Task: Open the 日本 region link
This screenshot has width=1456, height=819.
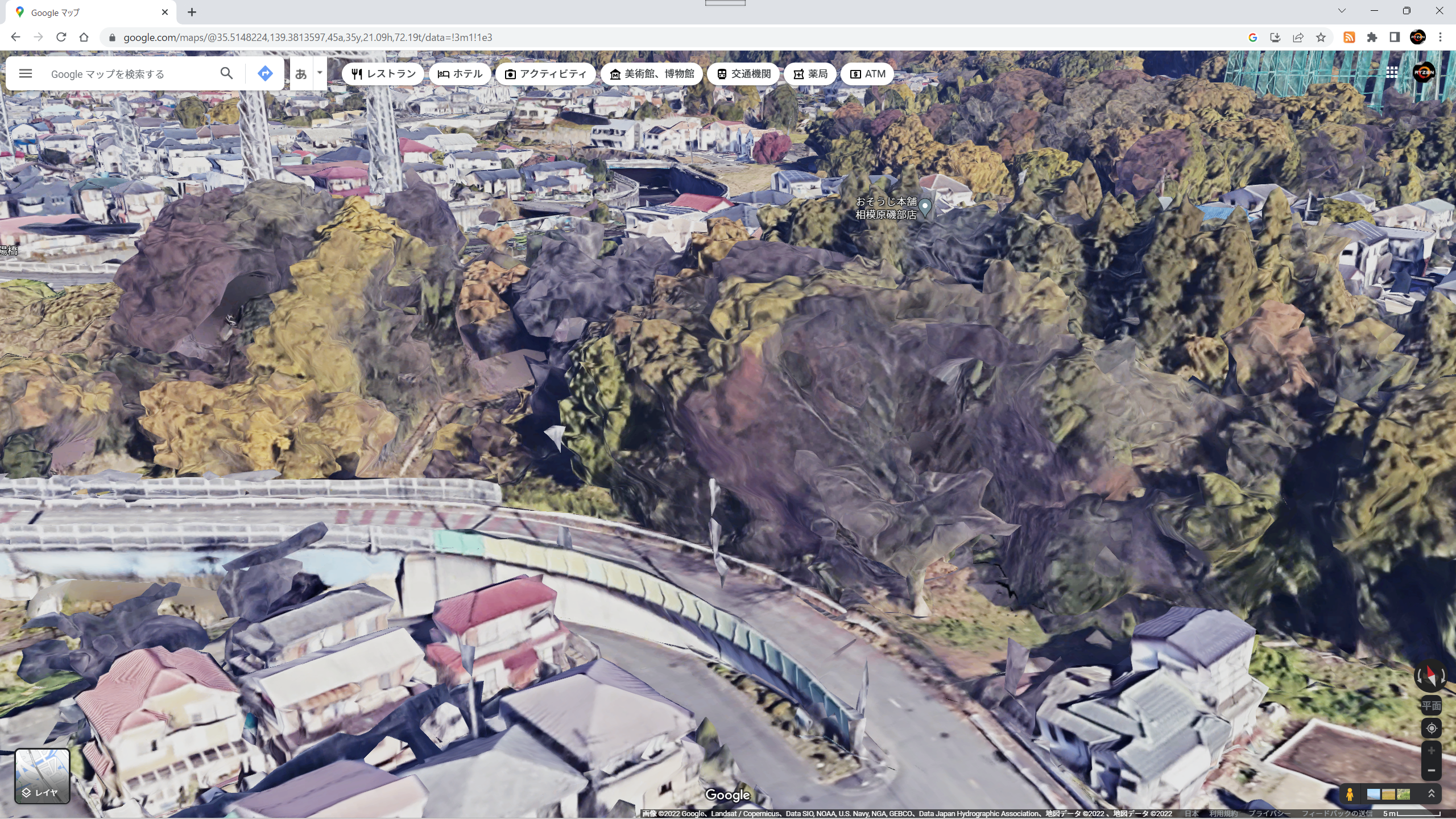Action: click(x=1192, y=814)
